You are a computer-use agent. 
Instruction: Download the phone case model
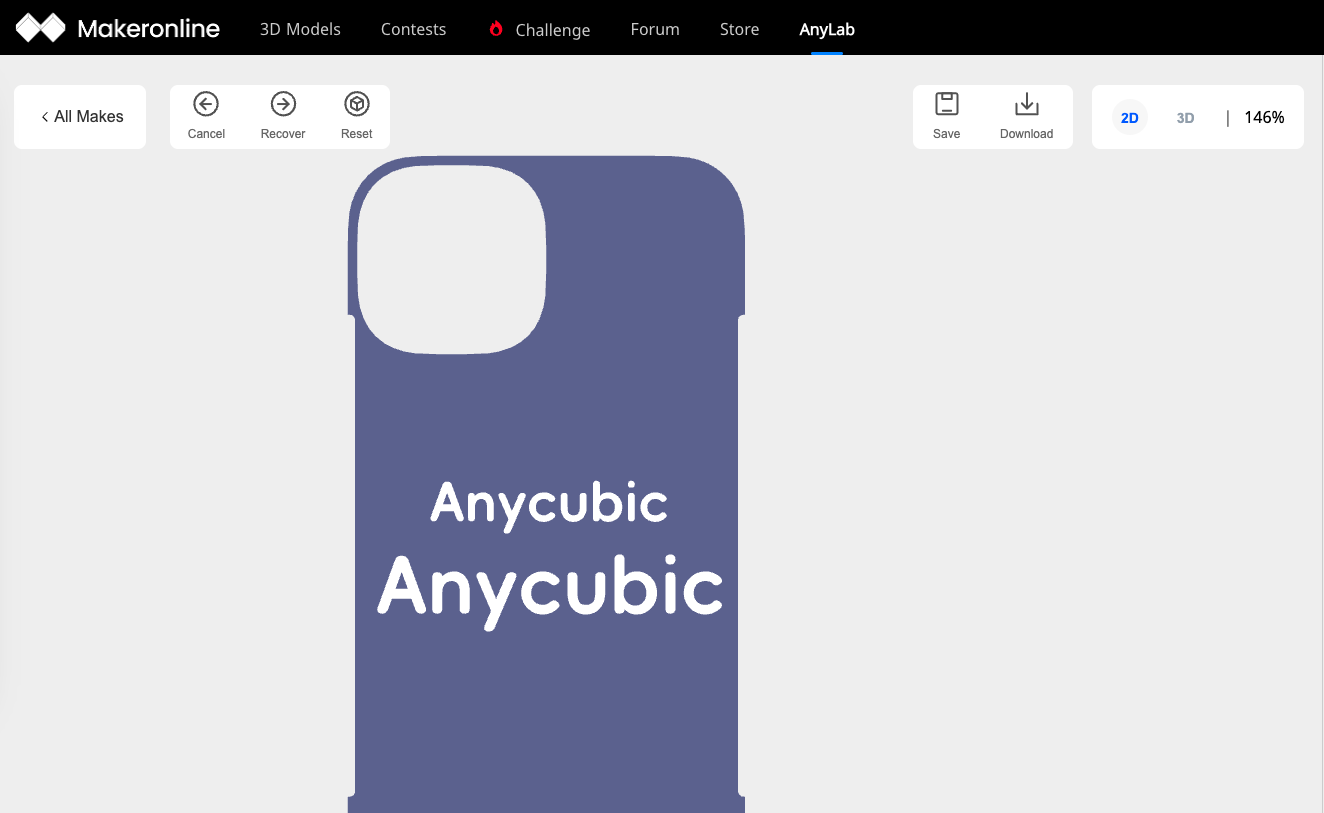pos(1027,116)
